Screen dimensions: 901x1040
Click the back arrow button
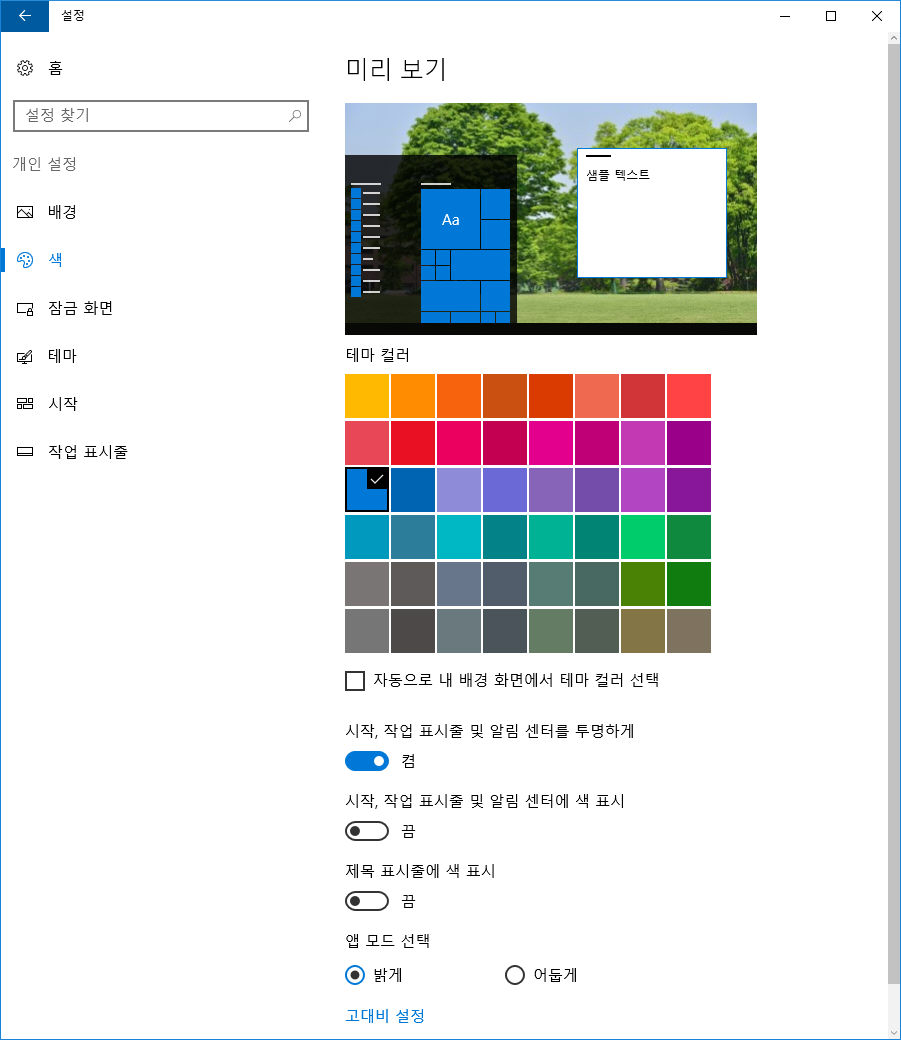pyautogui.click(x=25, y=16)
